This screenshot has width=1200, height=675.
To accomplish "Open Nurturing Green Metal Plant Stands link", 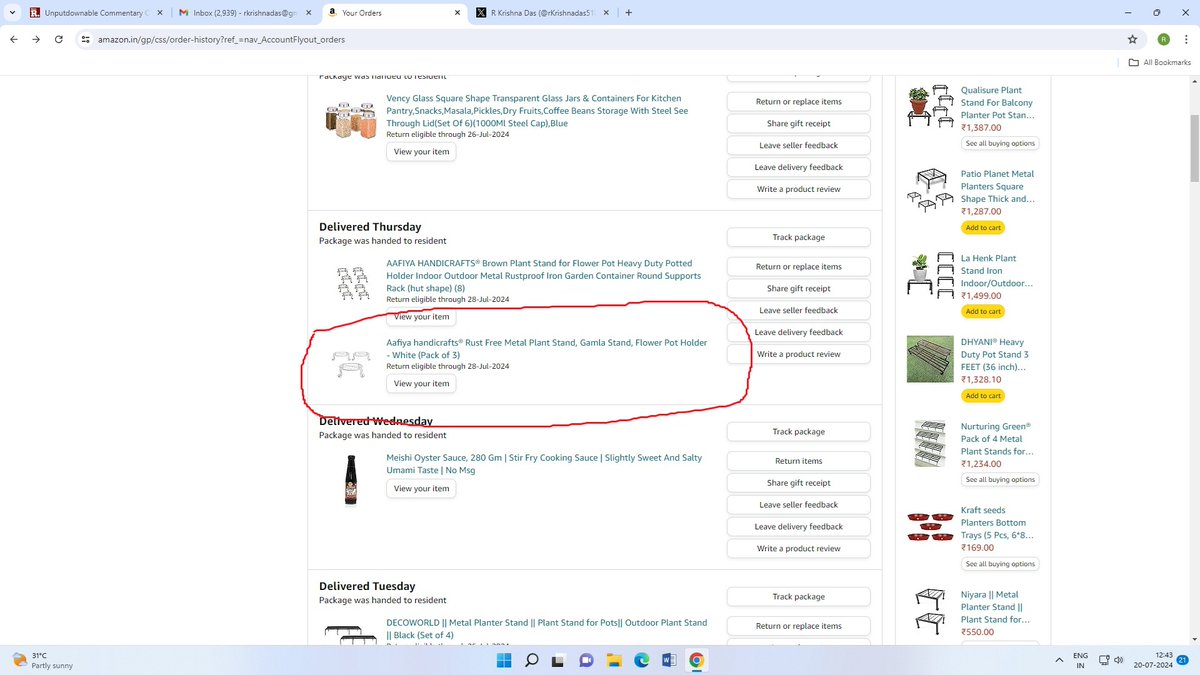I will (x=996, y=438).
